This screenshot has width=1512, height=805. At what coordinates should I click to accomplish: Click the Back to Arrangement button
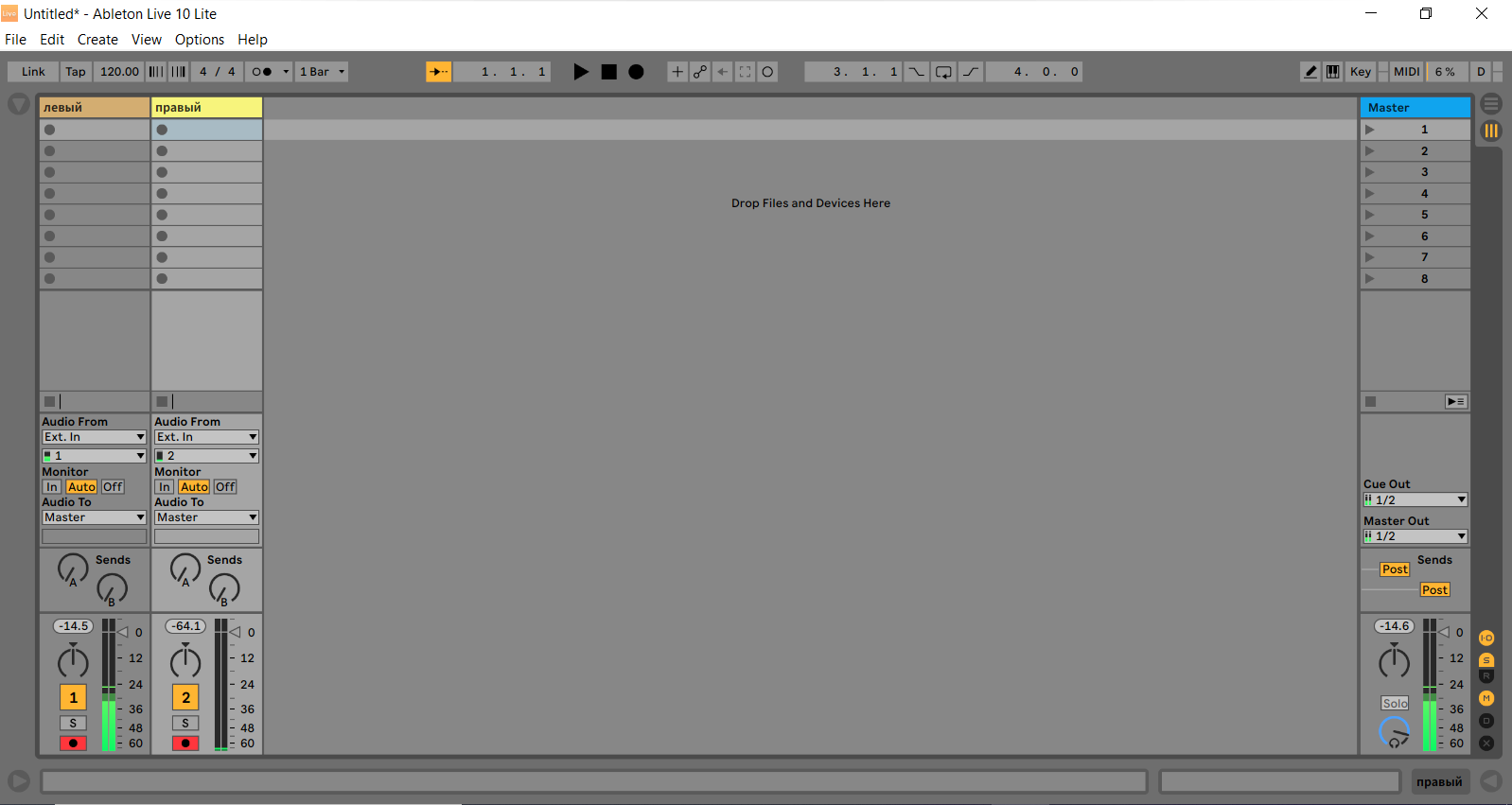1456,402
